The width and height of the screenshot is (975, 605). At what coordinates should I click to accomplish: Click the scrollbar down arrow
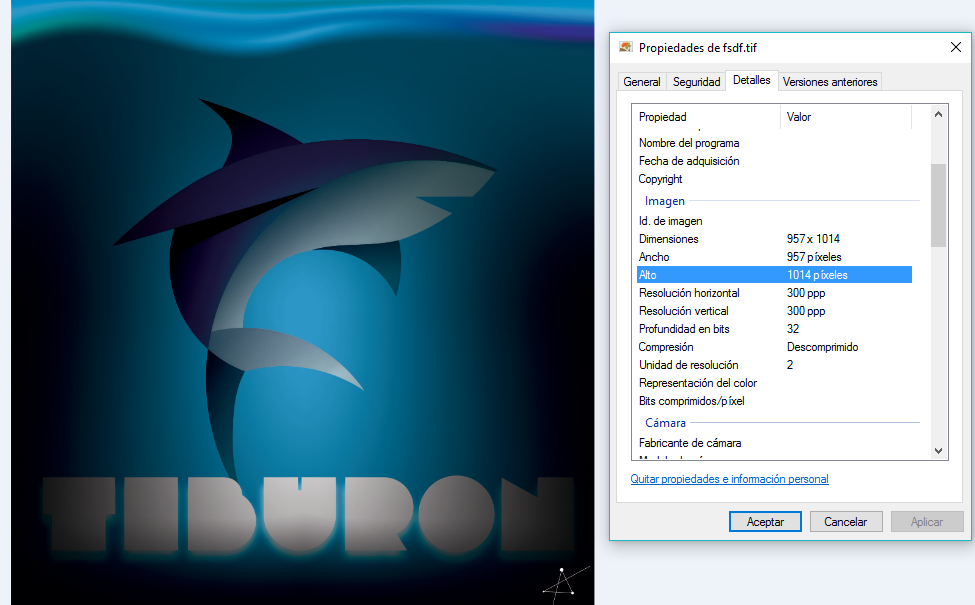[x=938, y=451]
